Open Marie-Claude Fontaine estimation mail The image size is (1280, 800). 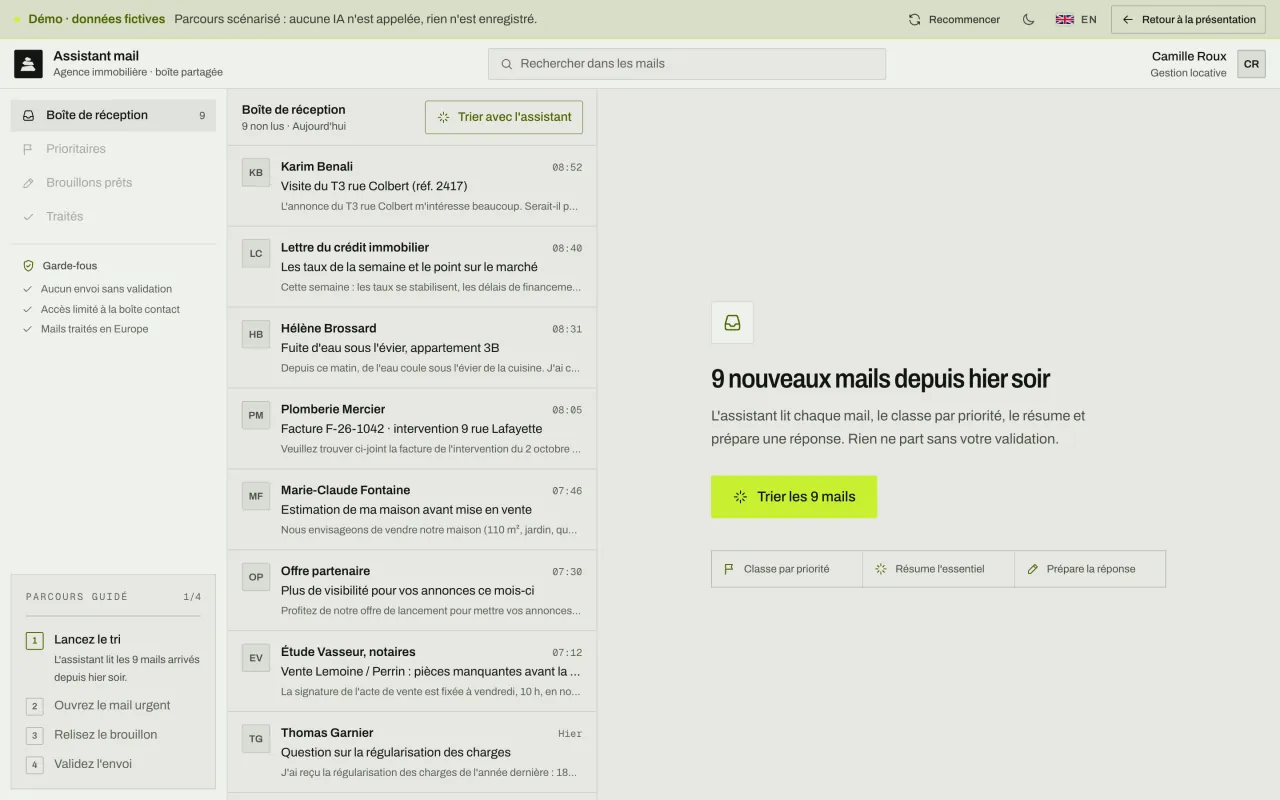coord(412,510)
